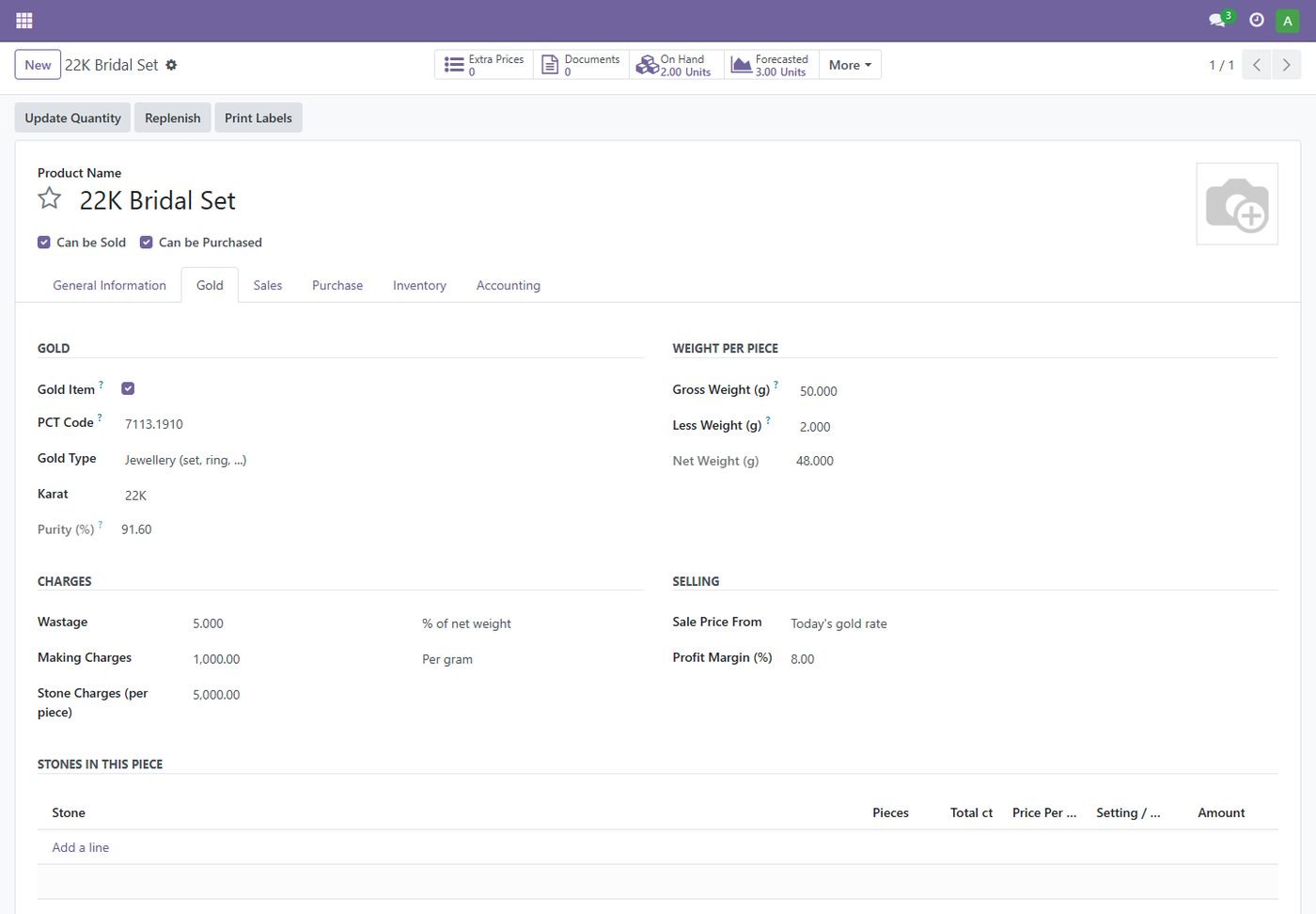
Task: Switch to the Accounting tab
Action: tap(509, 285)
